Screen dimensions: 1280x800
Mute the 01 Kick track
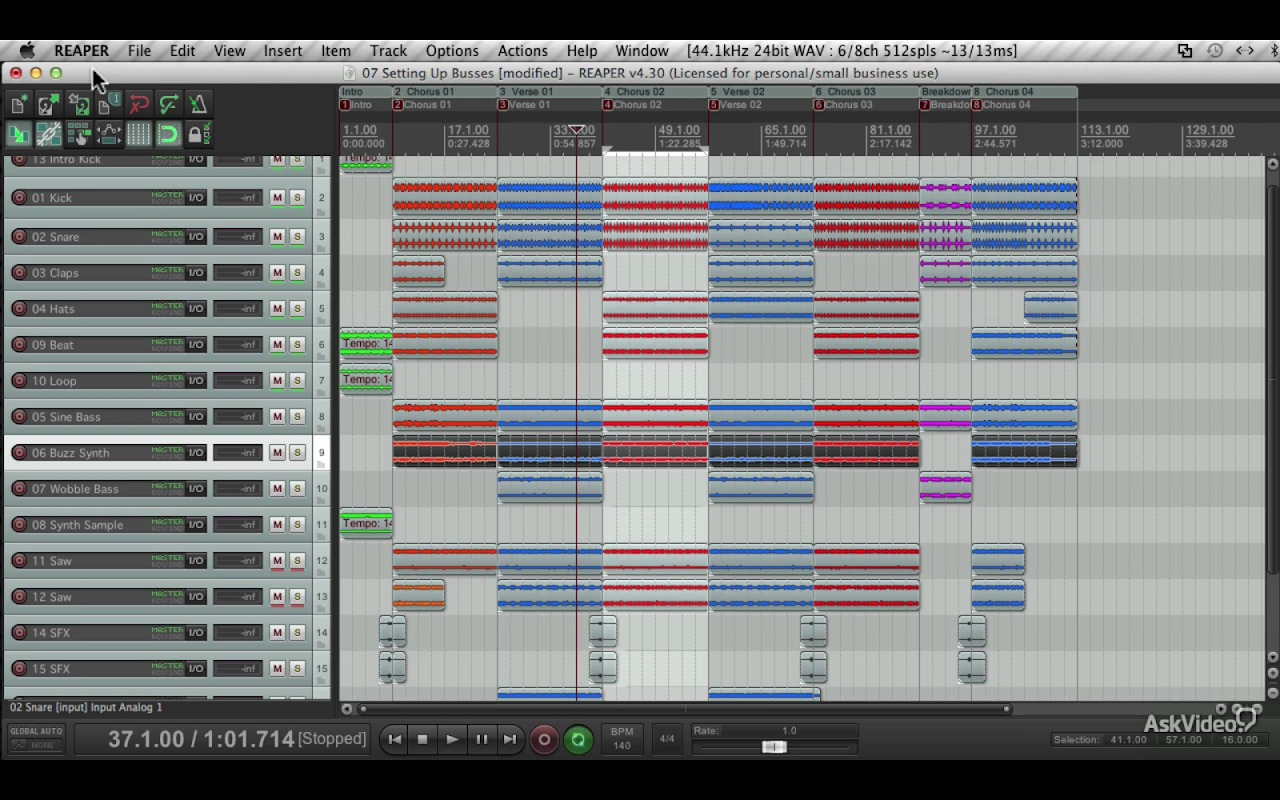pyautogui.click(x=277, y=198)
